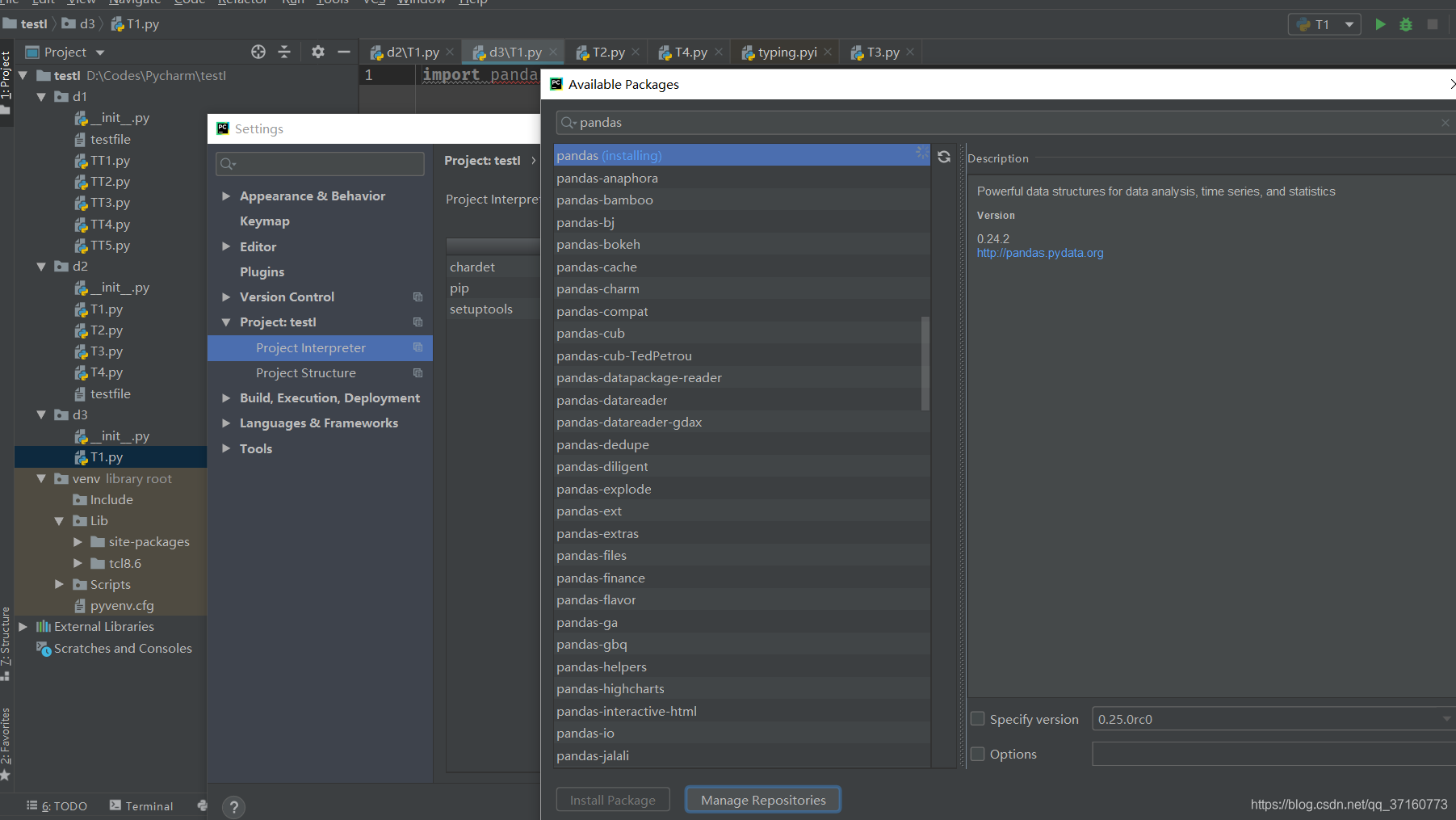
Task: Click the copy icon beside Version Control
Action: 417,297
